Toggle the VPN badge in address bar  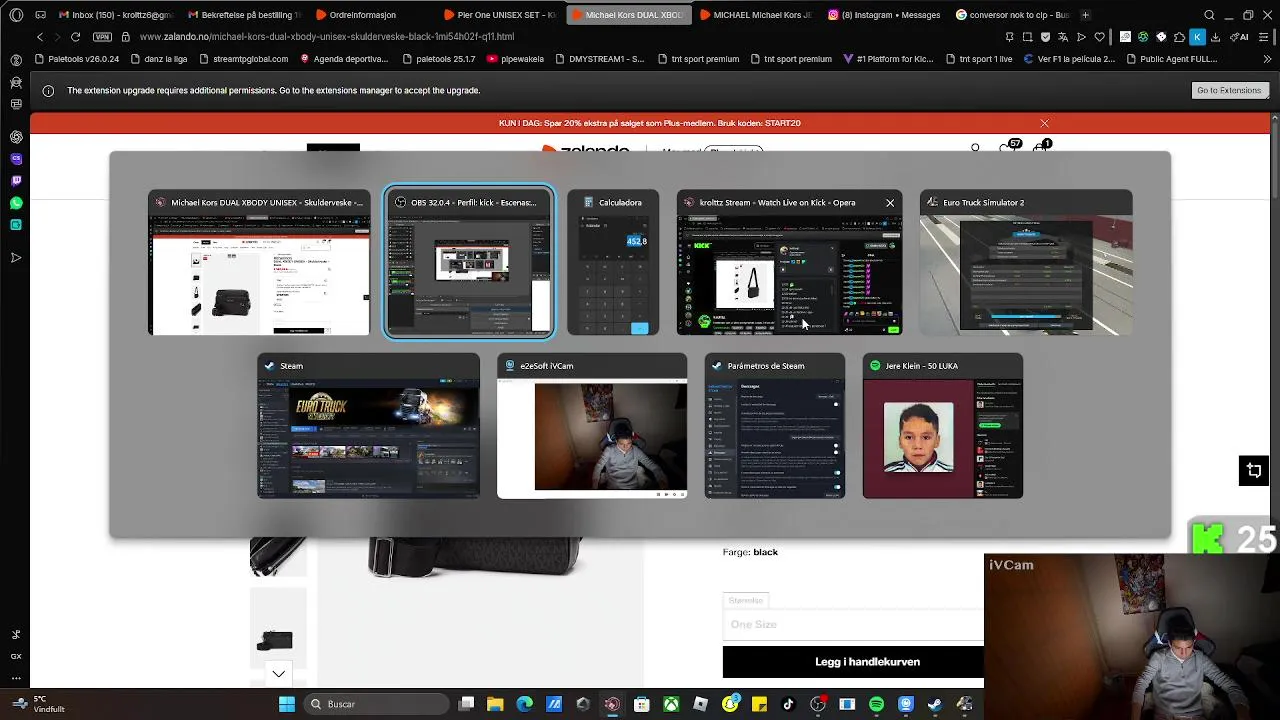[x=102, y=37]
